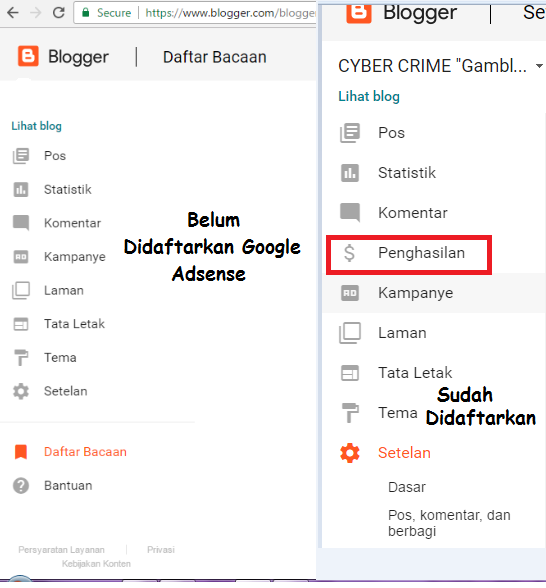Click Lihat blog link in right panel
Screen dimensions: 546x588
369,96
